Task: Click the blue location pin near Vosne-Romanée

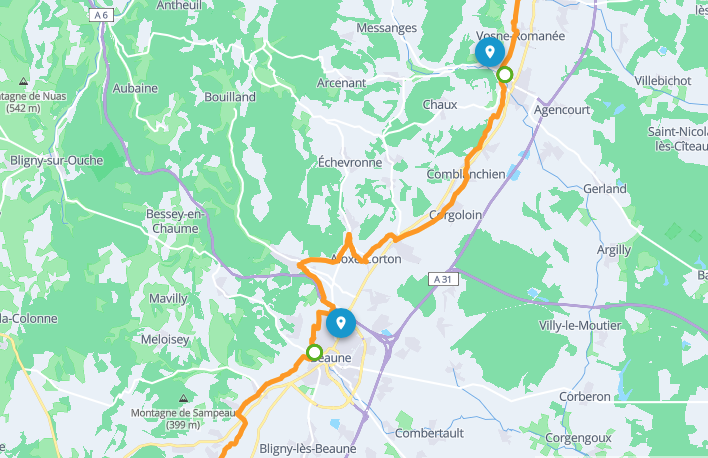Action: pyautogui.click(x=490, y=52)
